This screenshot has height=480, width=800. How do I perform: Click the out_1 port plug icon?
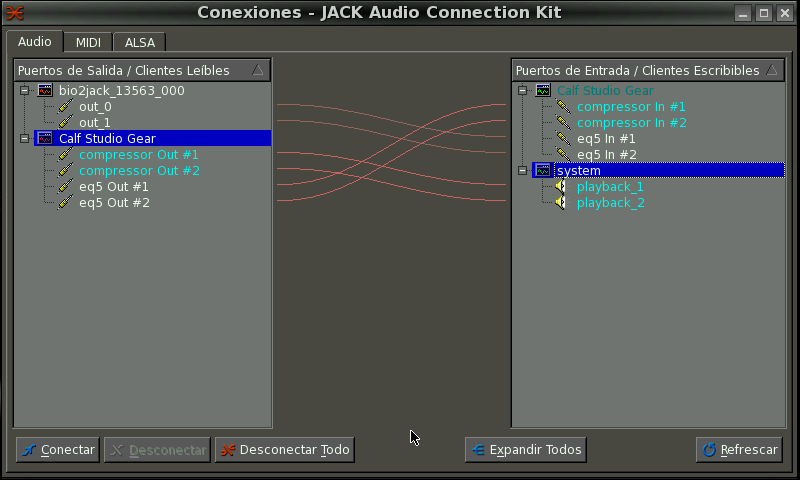click(x=65, y=122)
